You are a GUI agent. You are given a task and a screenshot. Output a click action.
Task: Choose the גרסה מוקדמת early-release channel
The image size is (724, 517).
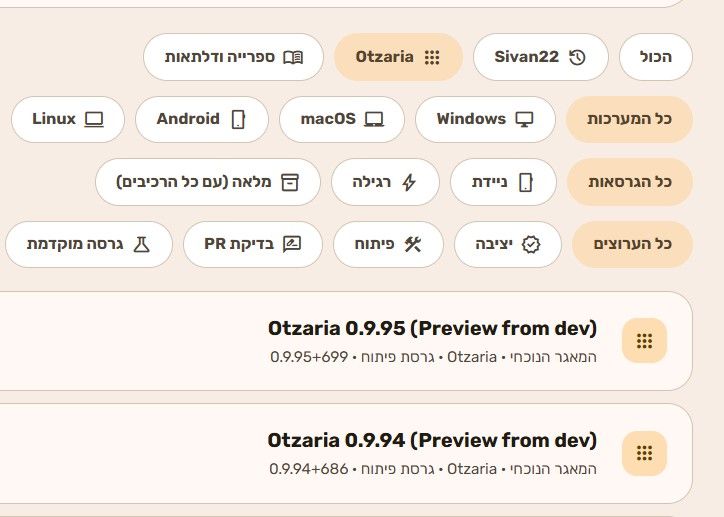89,244
